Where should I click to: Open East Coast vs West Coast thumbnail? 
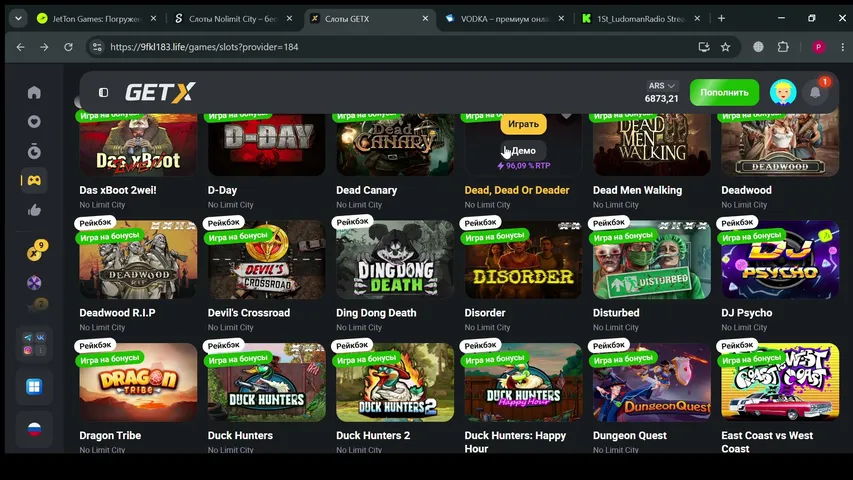(780, 382)
